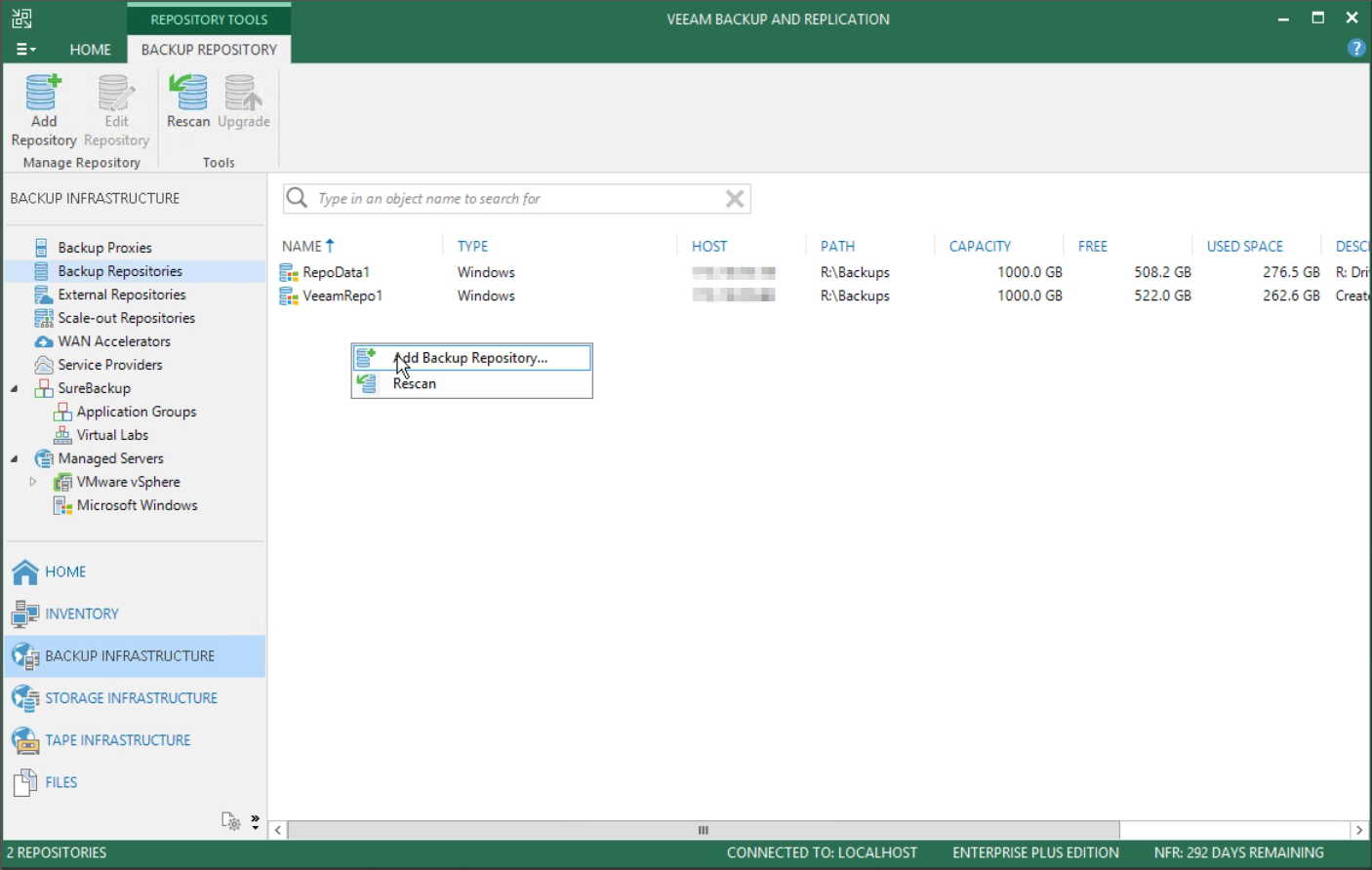The image size is (1372, 870).
Task: Select Virtual Labs node
Action: tap(112, 435)
